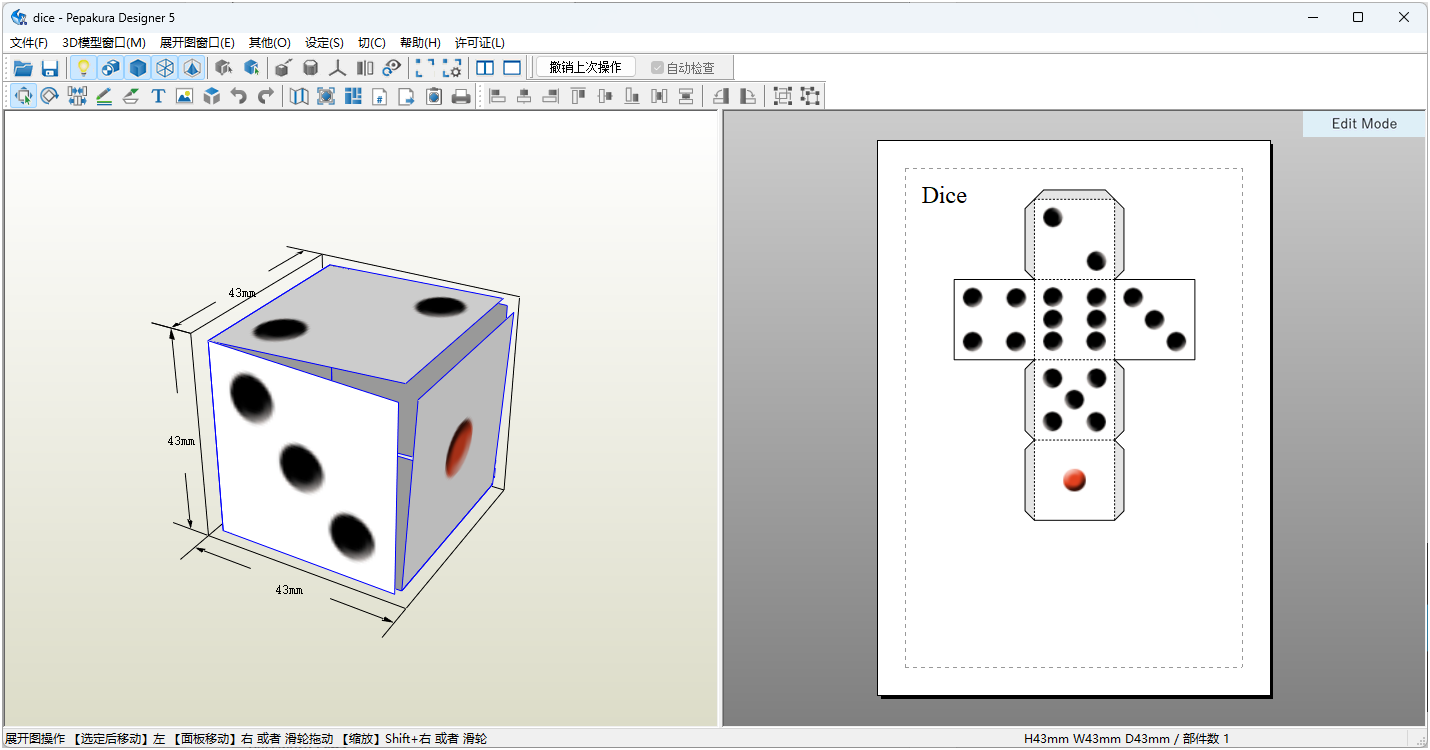Select the 3D cube tool in second toolbar
Image resolution: width=1430 pixels, height=750 pixels.
[x=211, y=96]
